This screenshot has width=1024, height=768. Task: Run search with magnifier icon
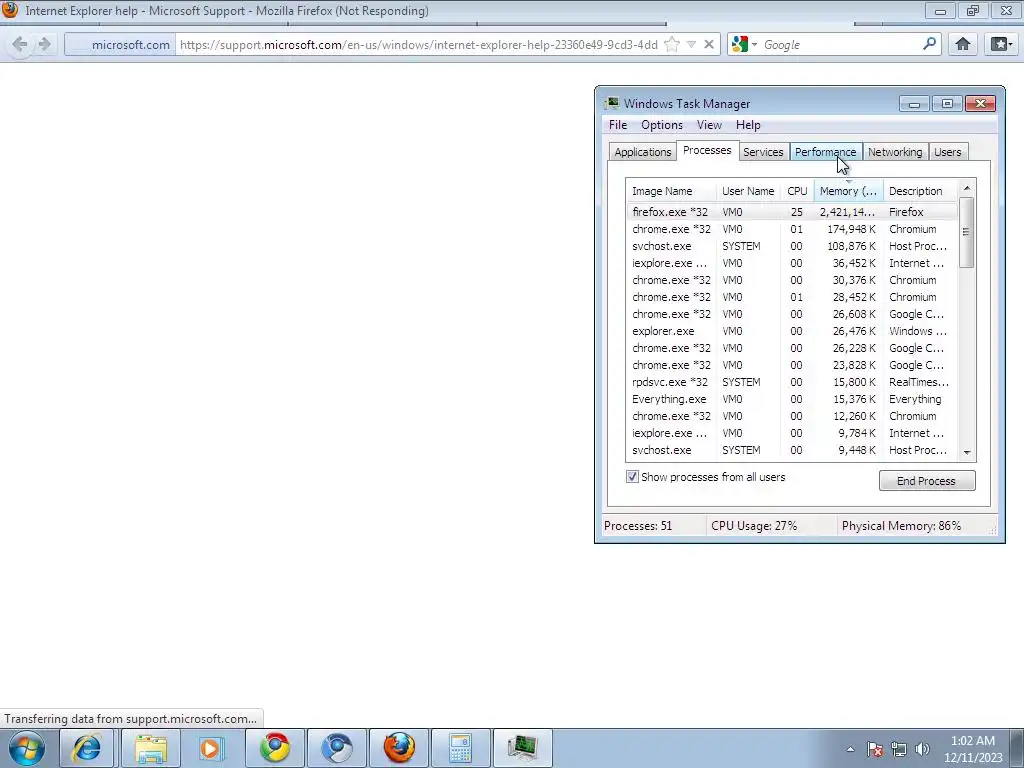point(929,44)
